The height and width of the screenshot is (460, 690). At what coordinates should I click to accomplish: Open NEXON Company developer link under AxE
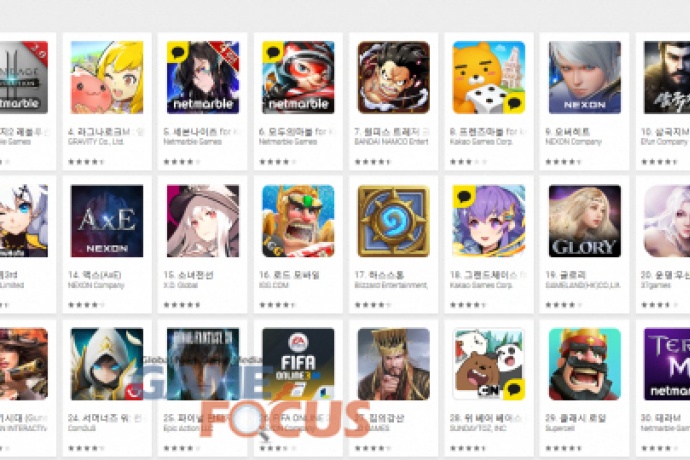[96, 285]
